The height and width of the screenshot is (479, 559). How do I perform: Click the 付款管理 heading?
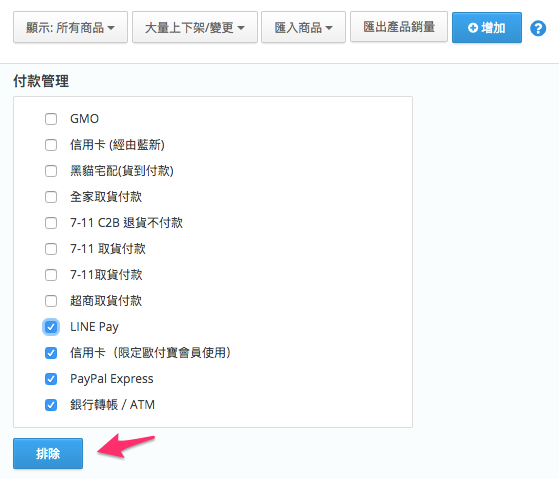(x=41, y=81)
